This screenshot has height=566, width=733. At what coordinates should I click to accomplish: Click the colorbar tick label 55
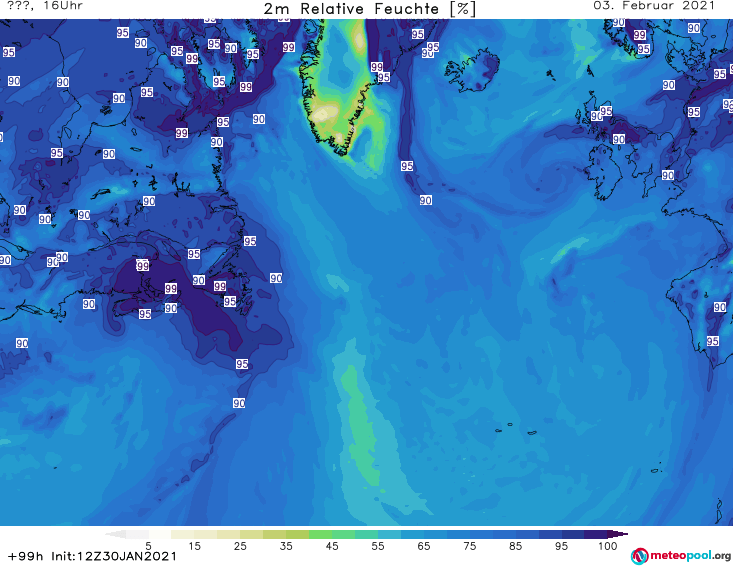(x=378, y=546)
